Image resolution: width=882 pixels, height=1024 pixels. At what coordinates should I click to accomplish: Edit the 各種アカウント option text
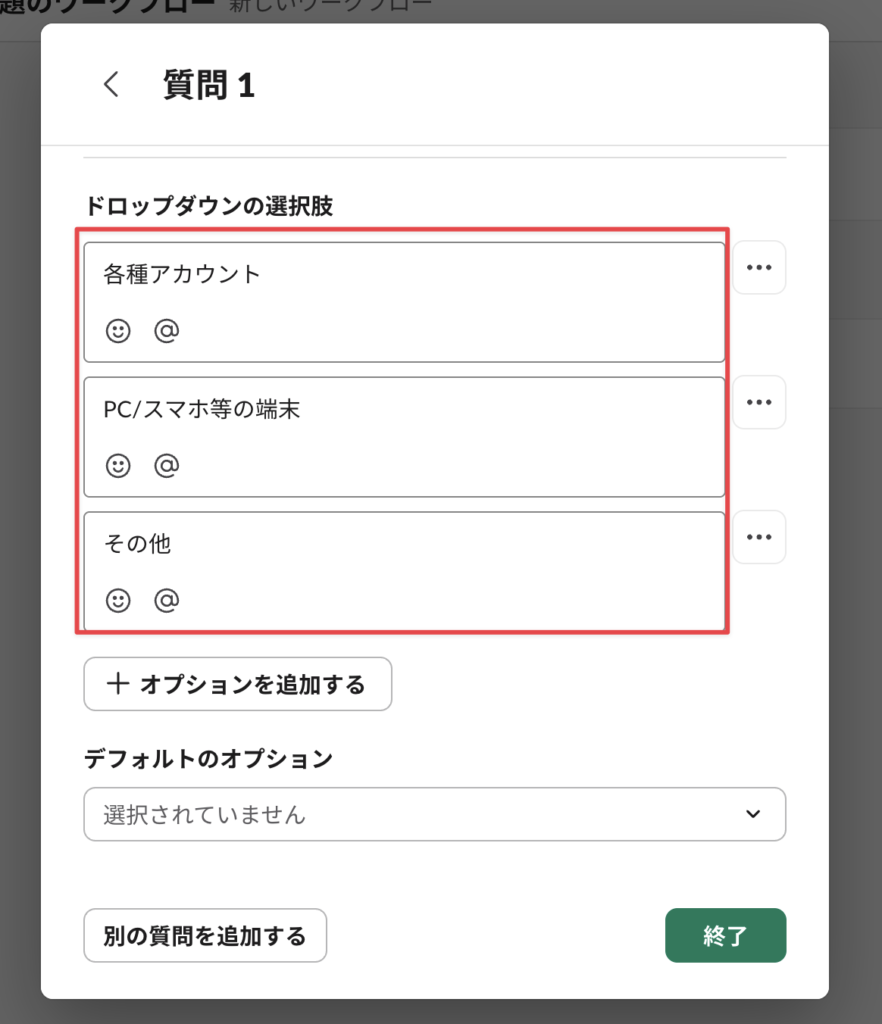400,274
